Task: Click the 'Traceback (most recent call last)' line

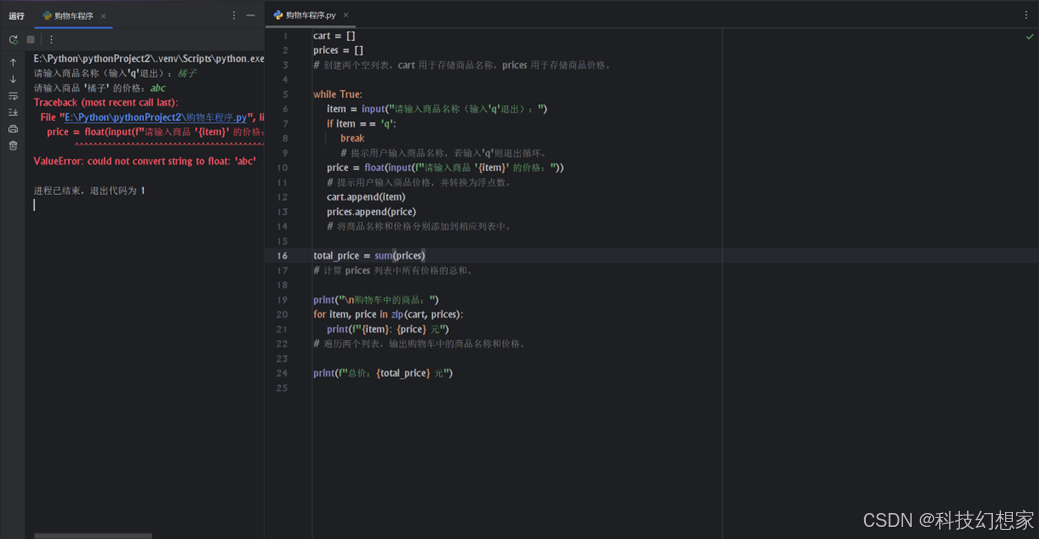Action: (x=106, y=103)
